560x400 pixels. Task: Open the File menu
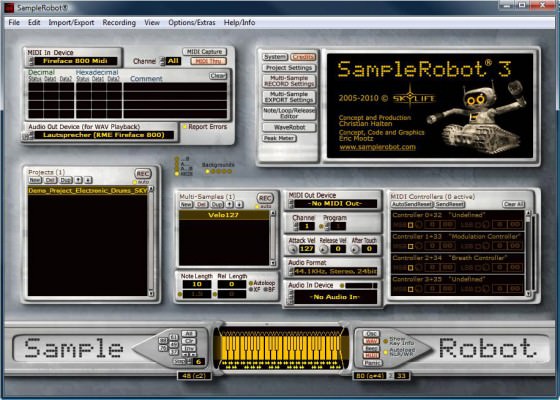pos(14,22)
